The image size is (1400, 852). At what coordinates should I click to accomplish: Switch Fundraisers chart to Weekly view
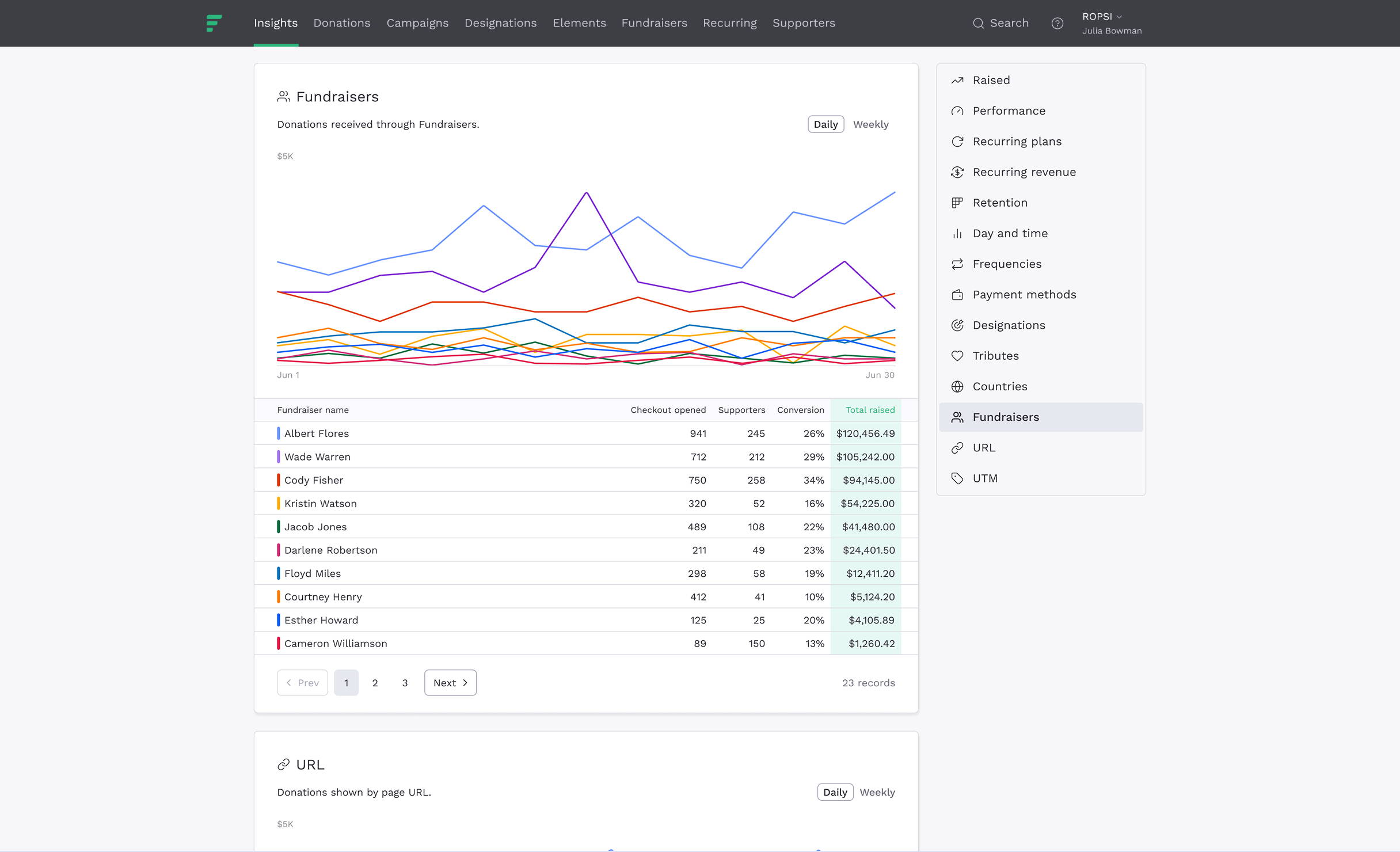click(x=870, y=124)
